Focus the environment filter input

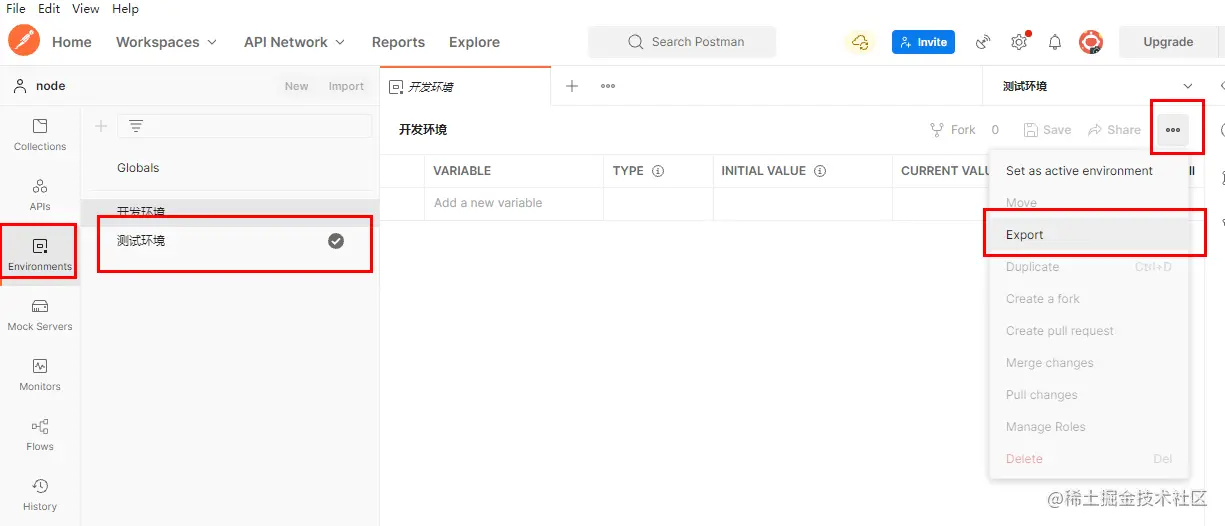(244, 126)
